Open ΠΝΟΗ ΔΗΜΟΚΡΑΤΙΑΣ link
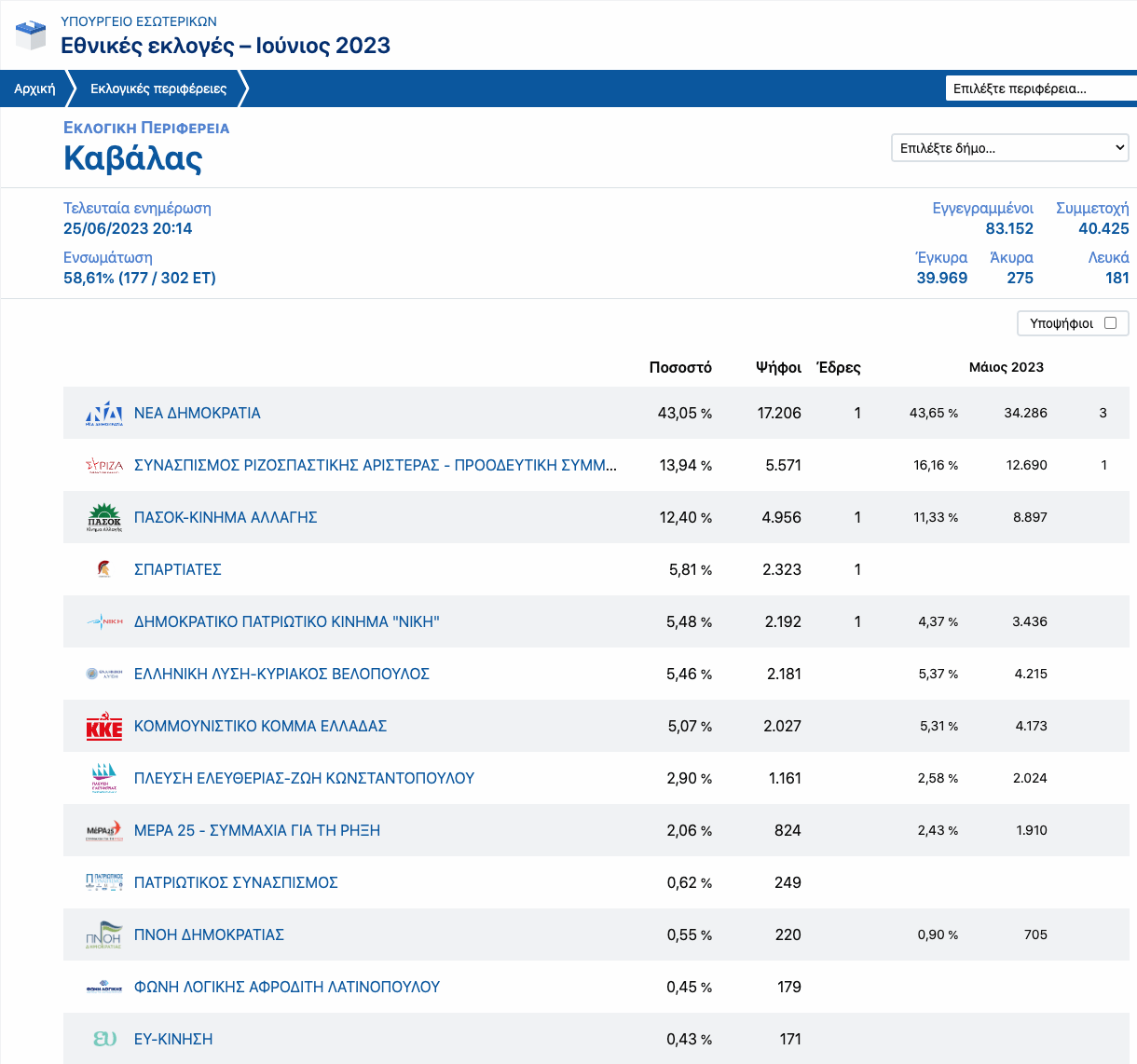This screenshot has height=1064, width=1137. coord(209,934)
